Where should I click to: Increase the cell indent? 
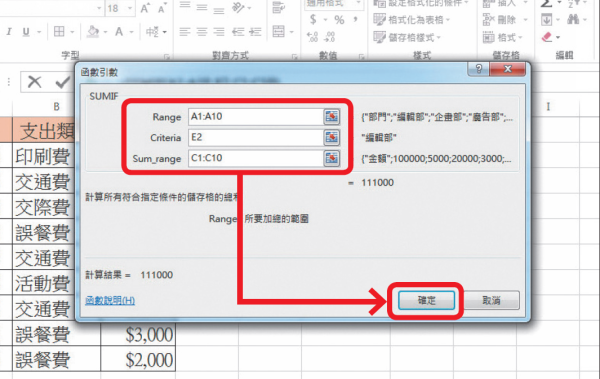tap(255, 32)
